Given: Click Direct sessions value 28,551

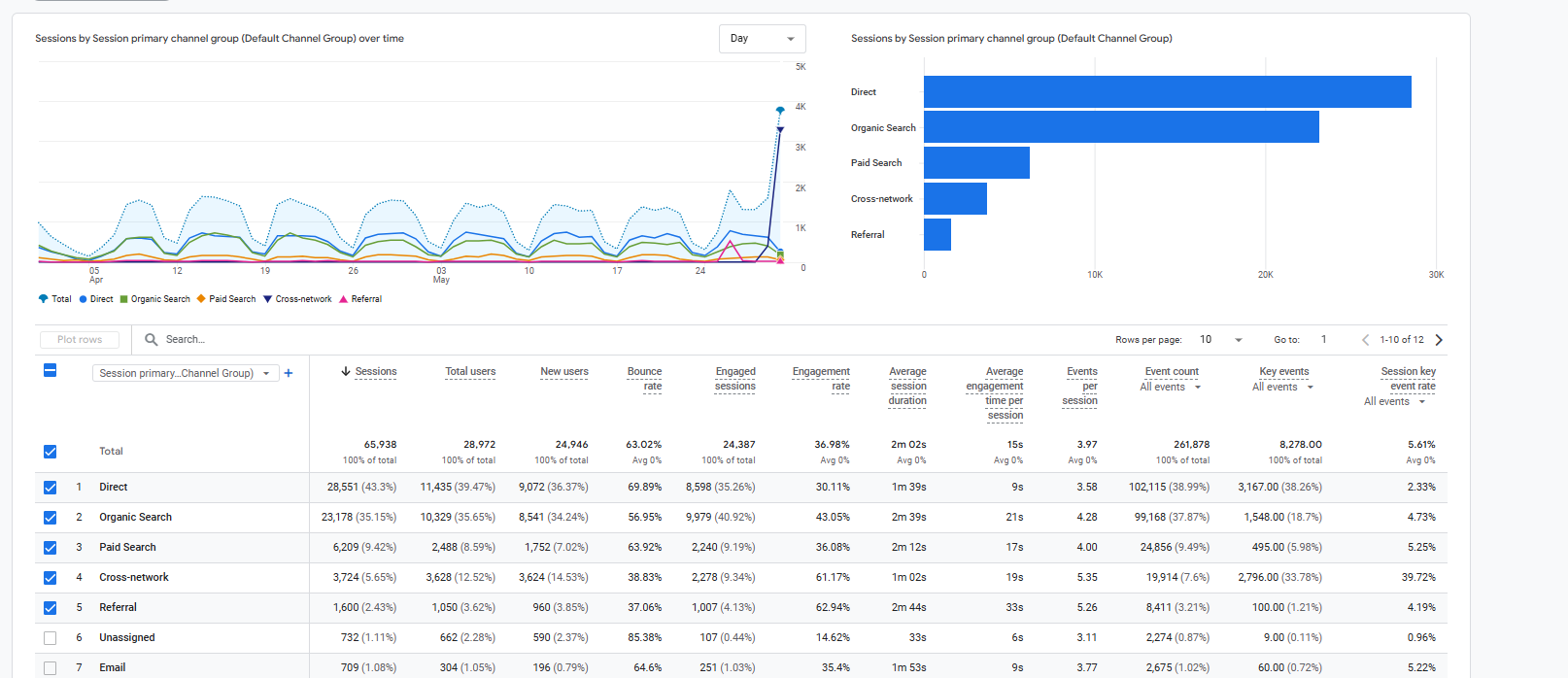Looking at the screenshot, I should (x=343, y=488).
